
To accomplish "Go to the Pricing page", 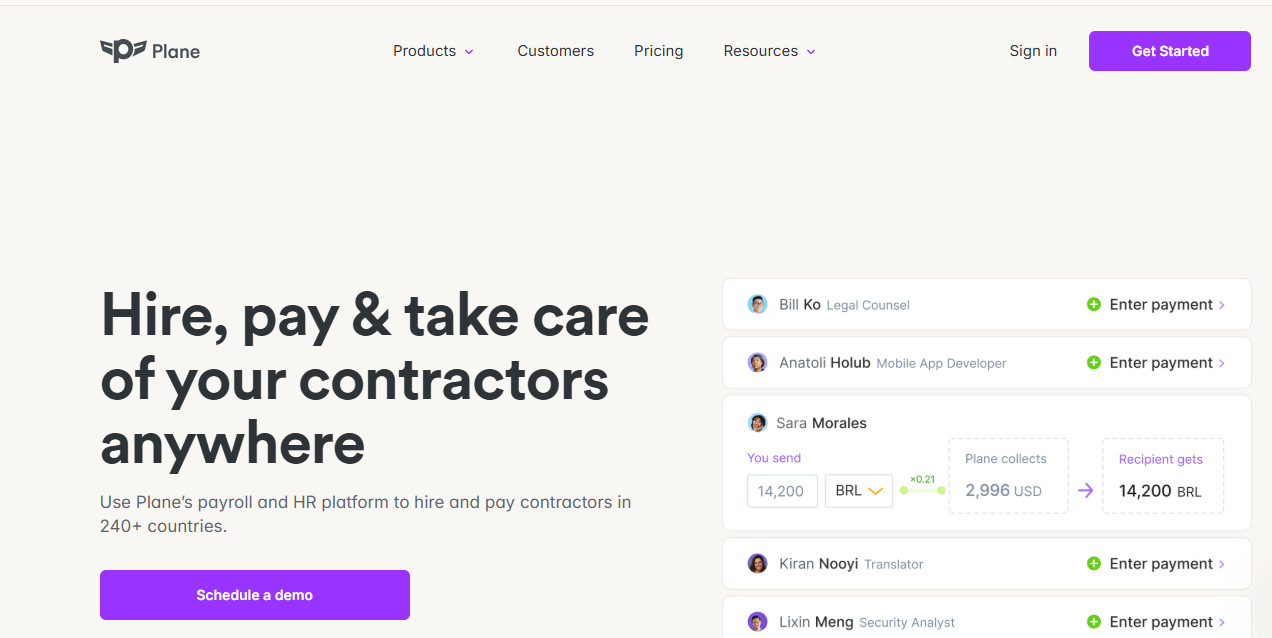I will [x=658, y=51].
